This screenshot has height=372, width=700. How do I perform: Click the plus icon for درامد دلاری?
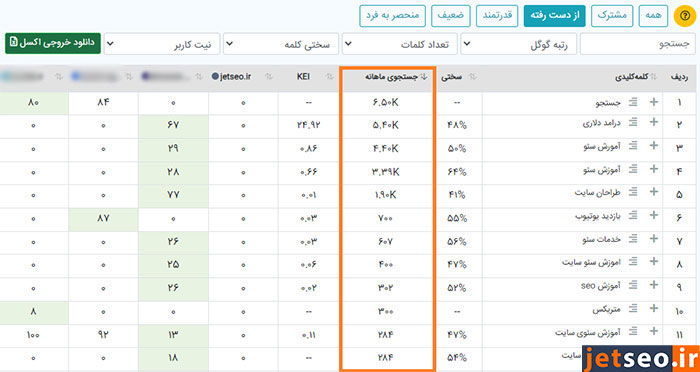pyautogui.click(x=654, y=122)
